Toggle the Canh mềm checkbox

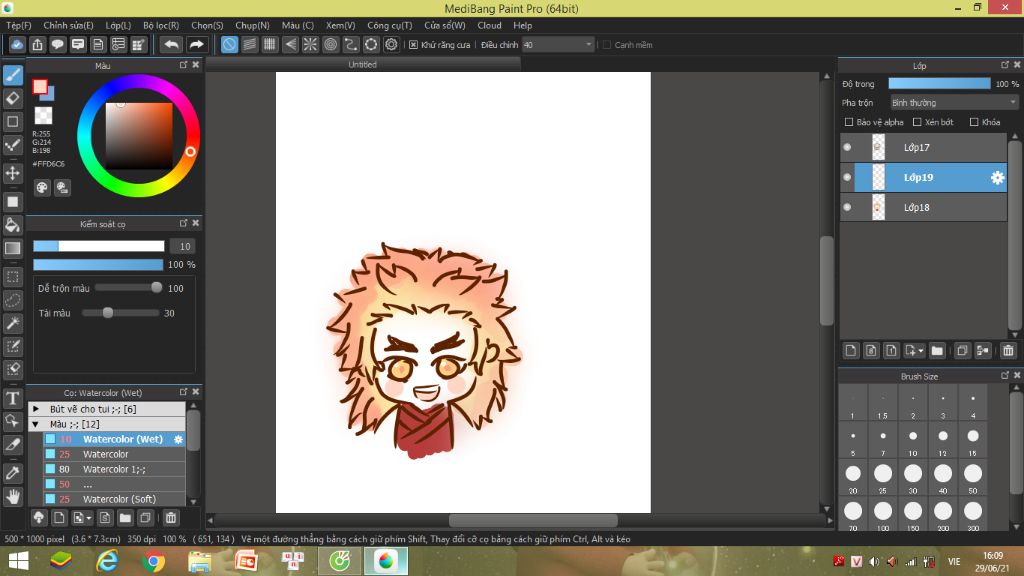pos(607,45)
